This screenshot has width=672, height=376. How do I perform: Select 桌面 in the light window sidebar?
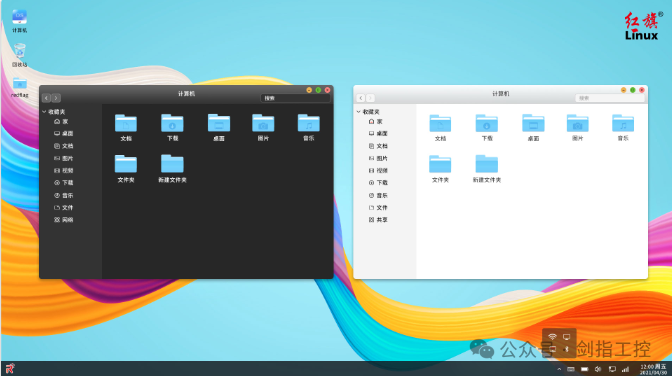tap(378, 133)
